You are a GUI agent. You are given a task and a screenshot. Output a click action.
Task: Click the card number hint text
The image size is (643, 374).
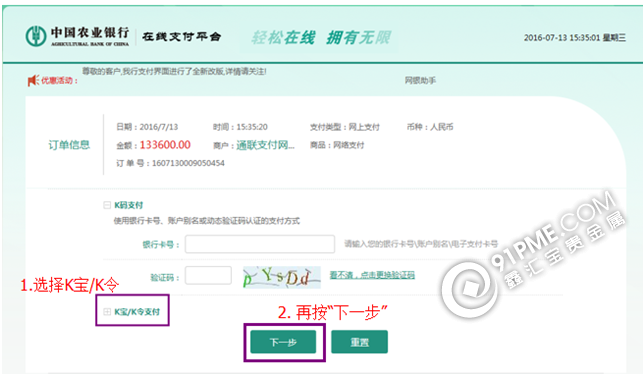tap(421, 244)
